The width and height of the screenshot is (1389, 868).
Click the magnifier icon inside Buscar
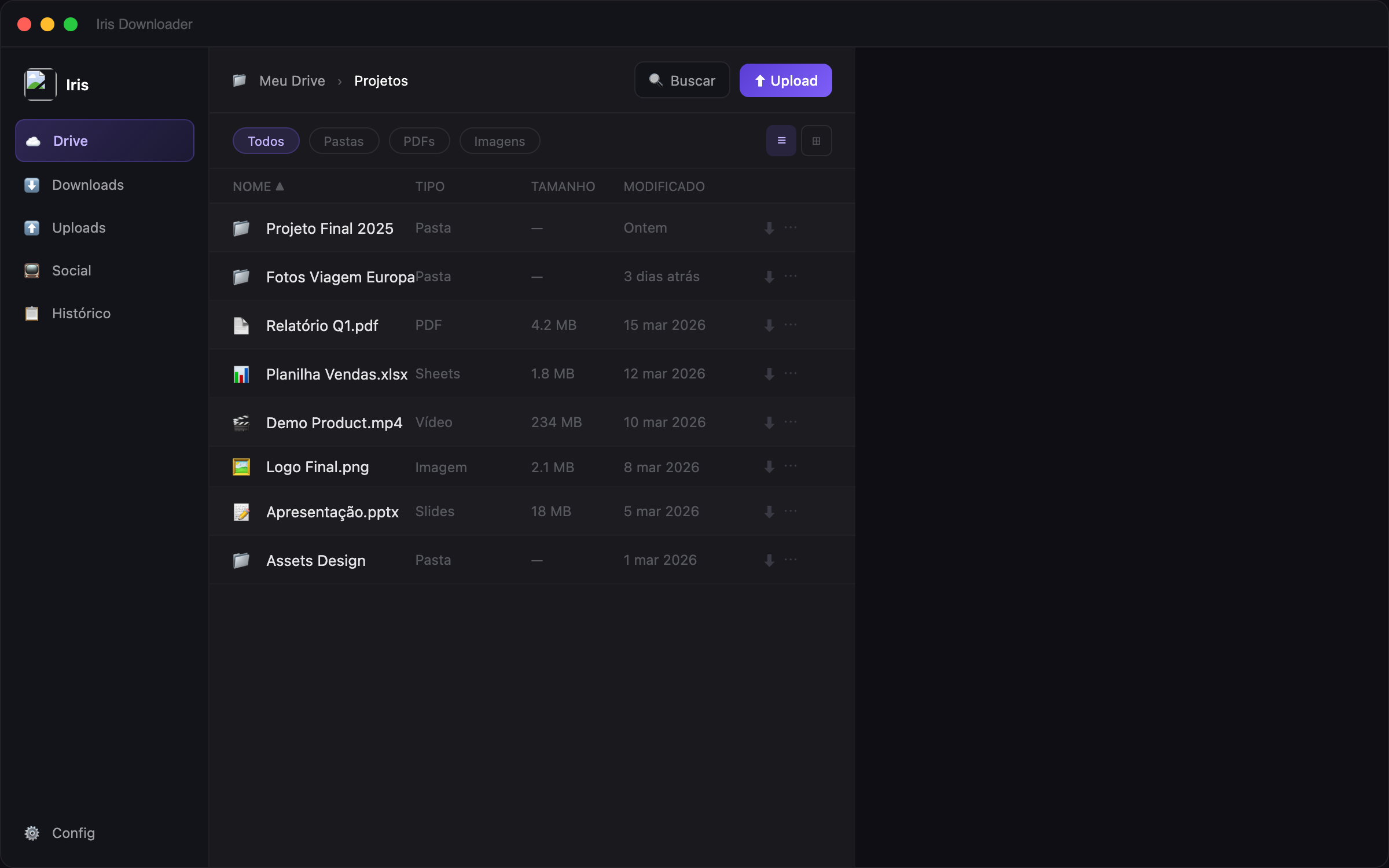tap(656, 80)
